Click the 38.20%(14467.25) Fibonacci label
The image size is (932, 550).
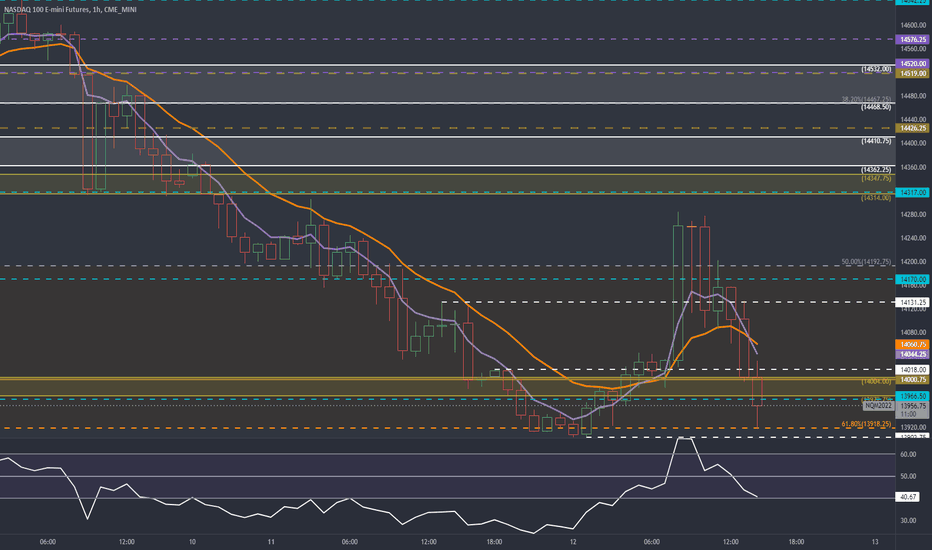pyautogui.click(x=866, y=99)
